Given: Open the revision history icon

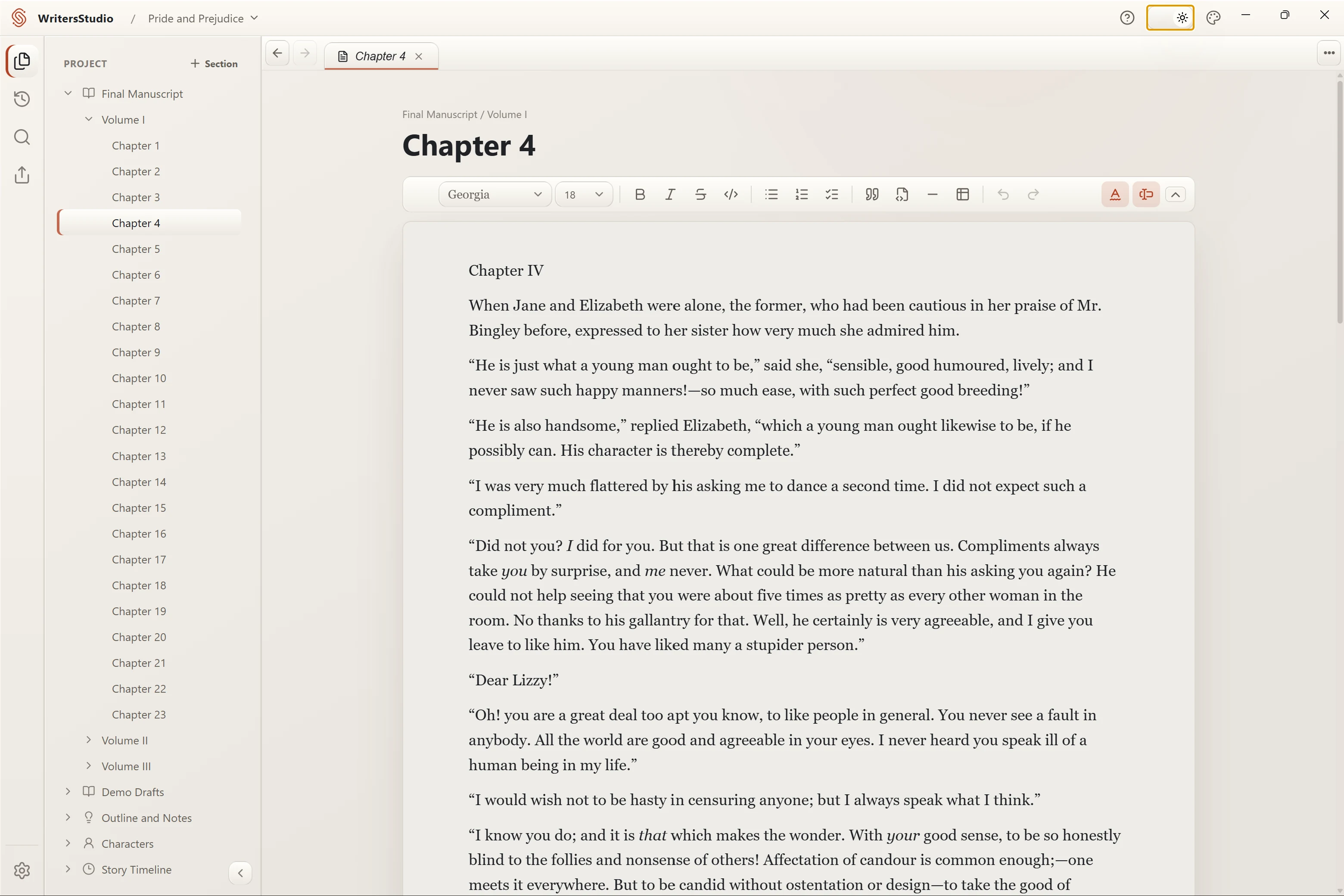Looking at the screenshot, I should 22,99.
